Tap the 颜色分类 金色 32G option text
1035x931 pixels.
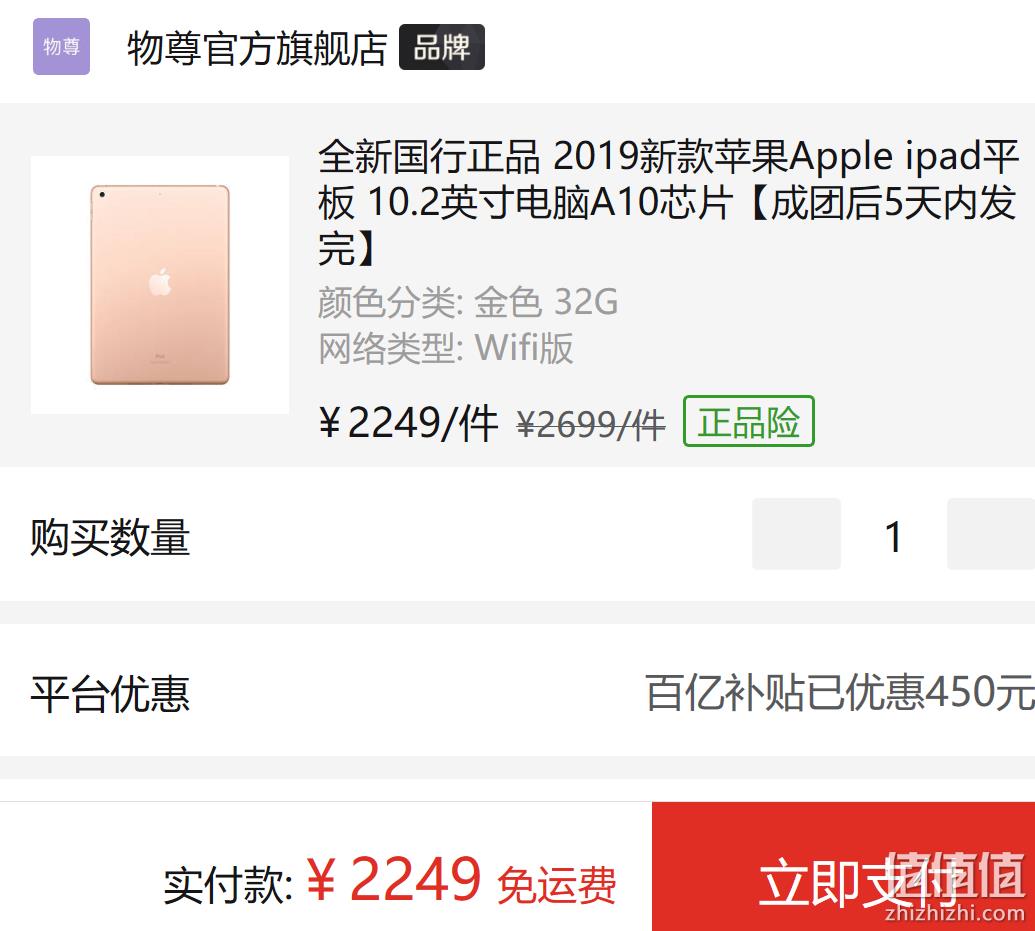pyautogui.click(x=468, y=302)
